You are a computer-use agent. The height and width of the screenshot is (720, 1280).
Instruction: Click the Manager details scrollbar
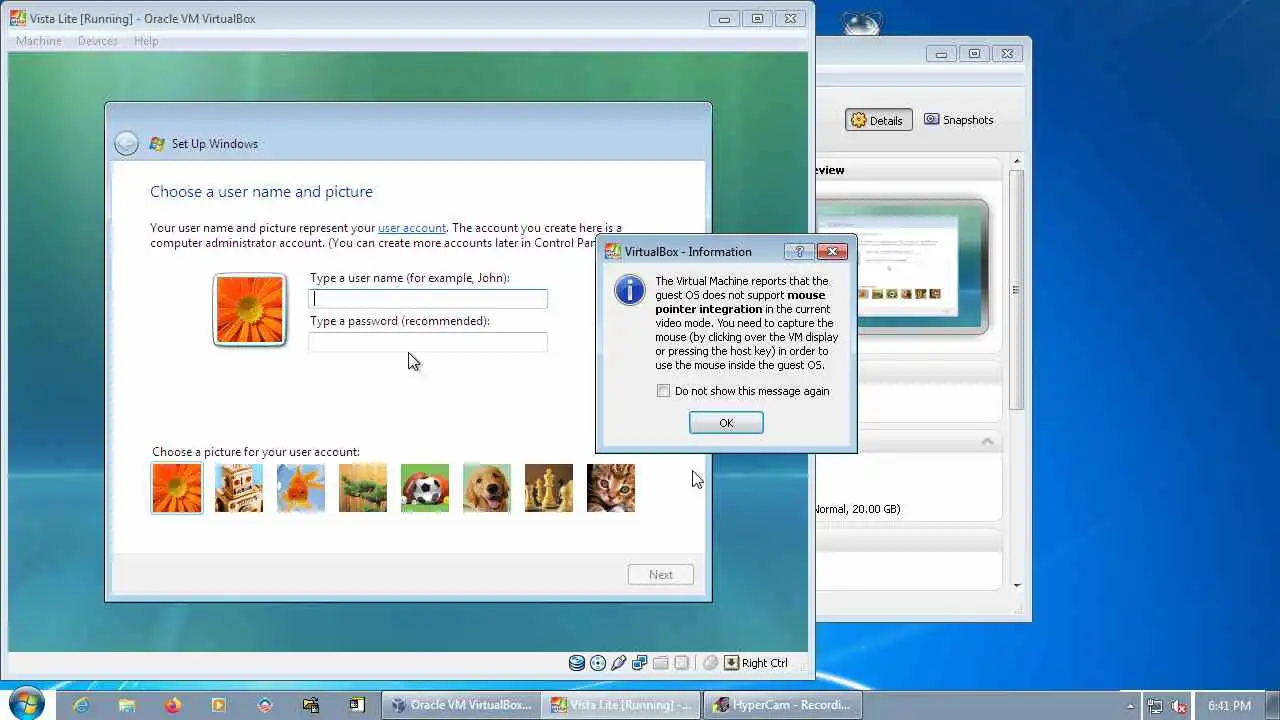coord(1016,290)
